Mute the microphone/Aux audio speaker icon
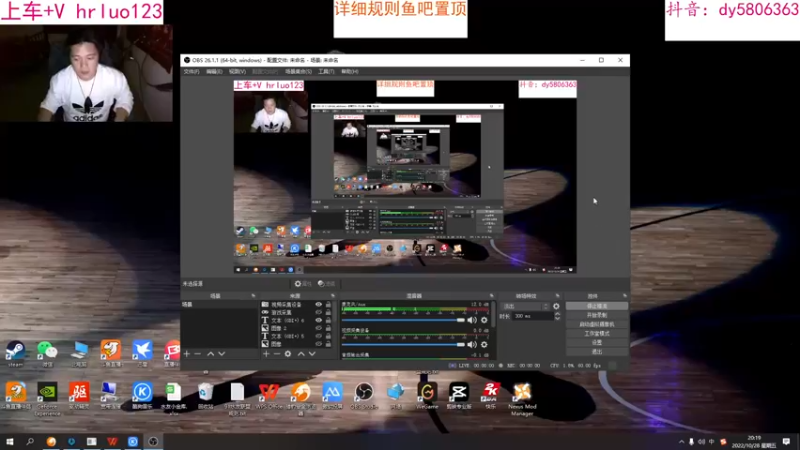The width and height of the screenshot is (800, 450). (472, 320)
